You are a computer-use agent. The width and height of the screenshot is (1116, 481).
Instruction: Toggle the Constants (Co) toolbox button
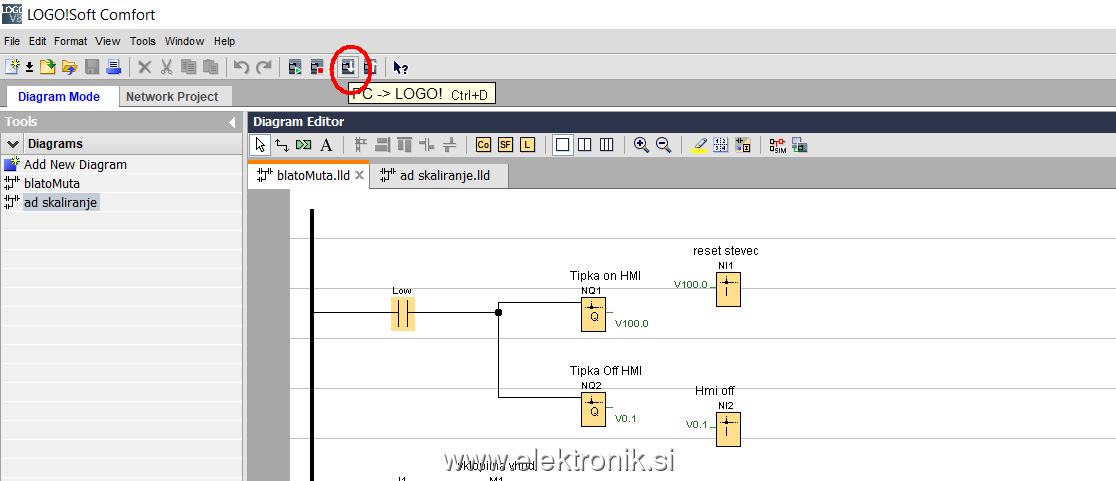(483, 145)
